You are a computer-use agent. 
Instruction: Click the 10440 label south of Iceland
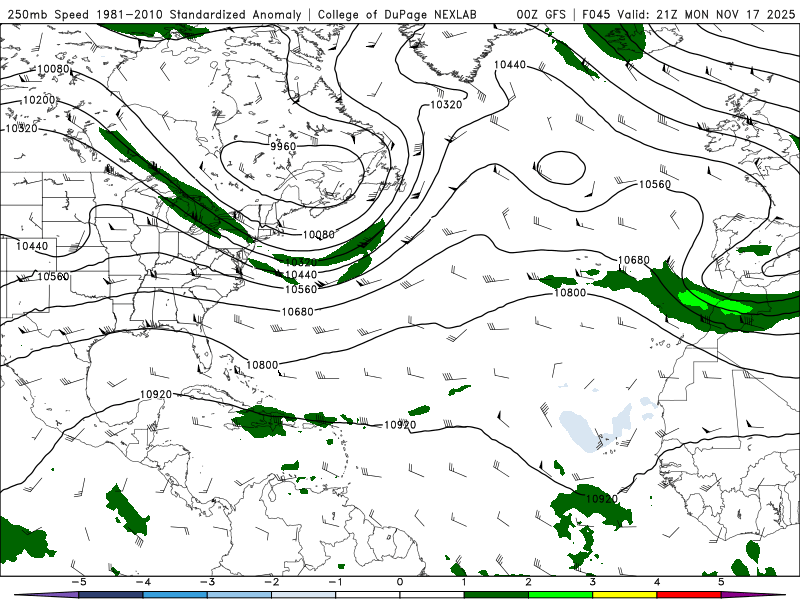(x=510, y=65)
